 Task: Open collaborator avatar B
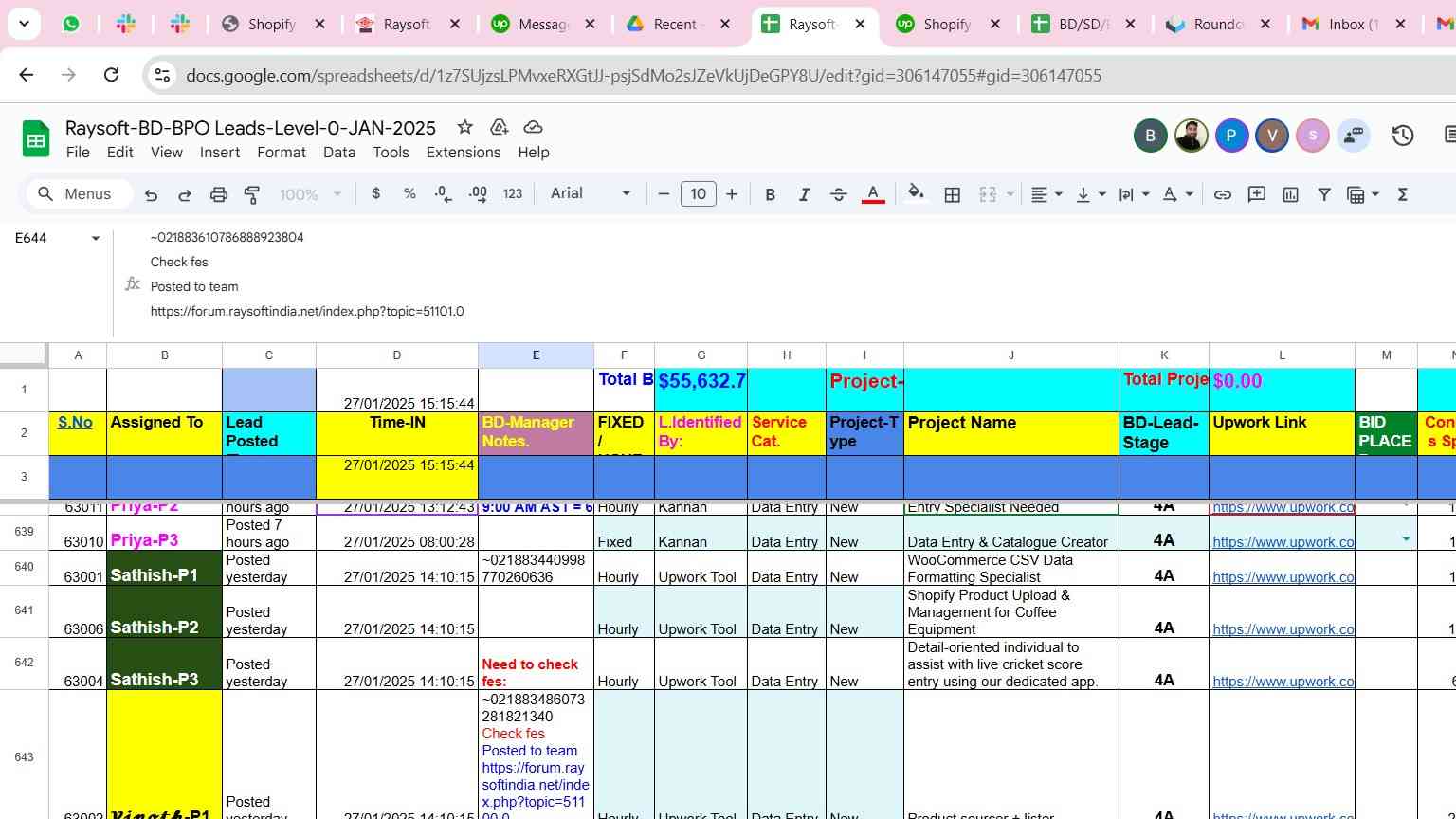1150,136
